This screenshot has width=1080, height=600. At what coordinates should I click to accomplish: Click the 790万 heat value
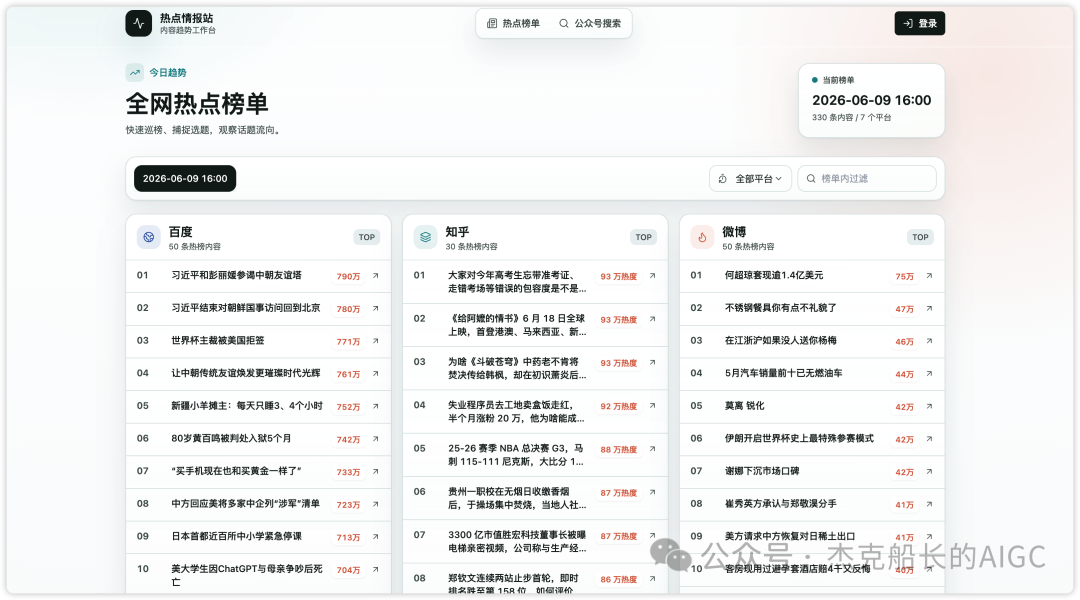click(349, 276)
